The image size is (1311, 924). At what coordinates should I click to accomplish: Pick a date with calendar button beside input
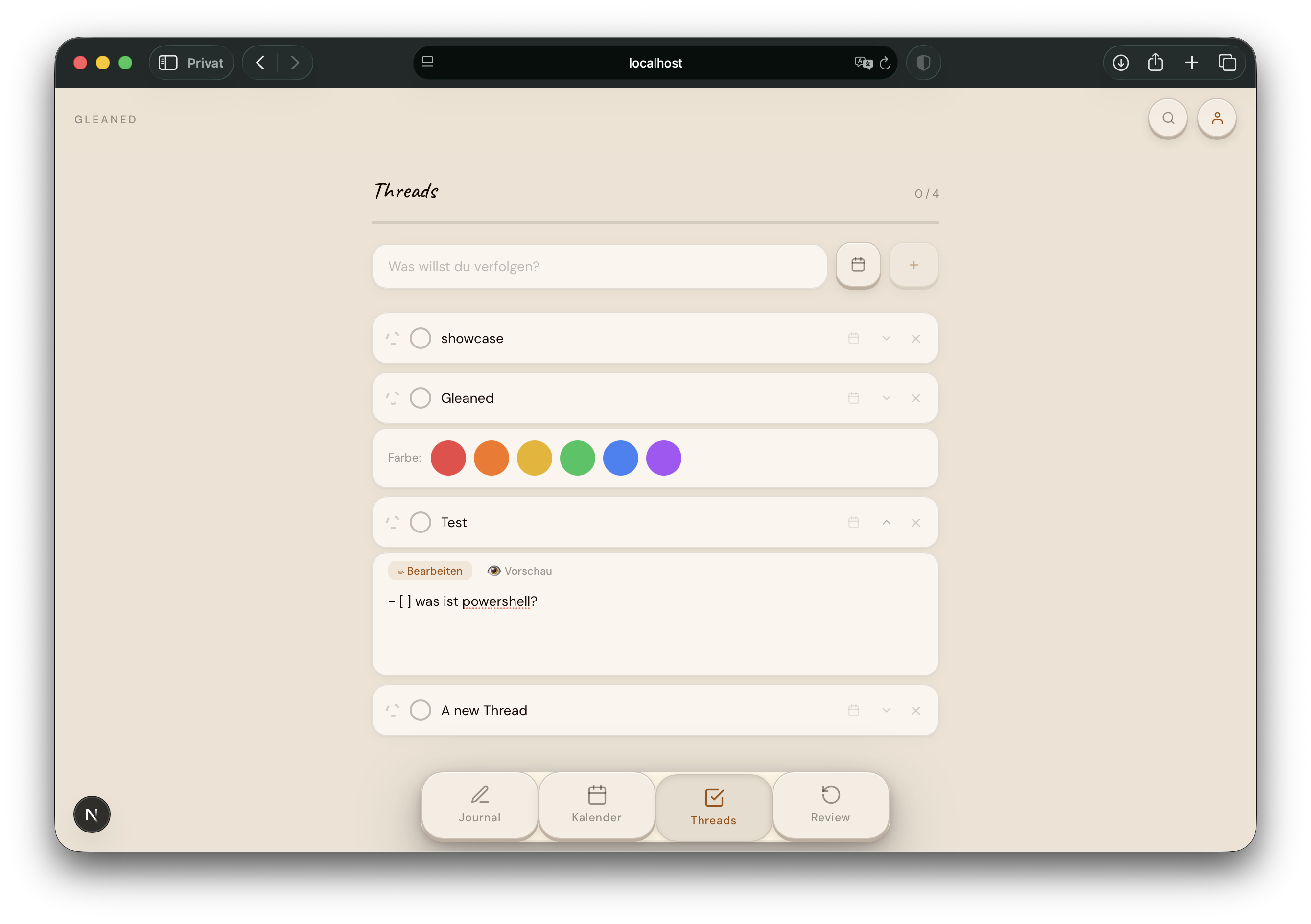point(858,265)
